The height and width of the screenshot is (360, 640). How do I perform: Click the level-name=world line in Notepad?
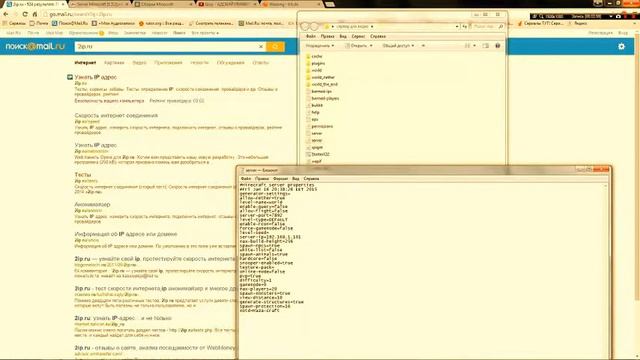click(x=261, y=202)
